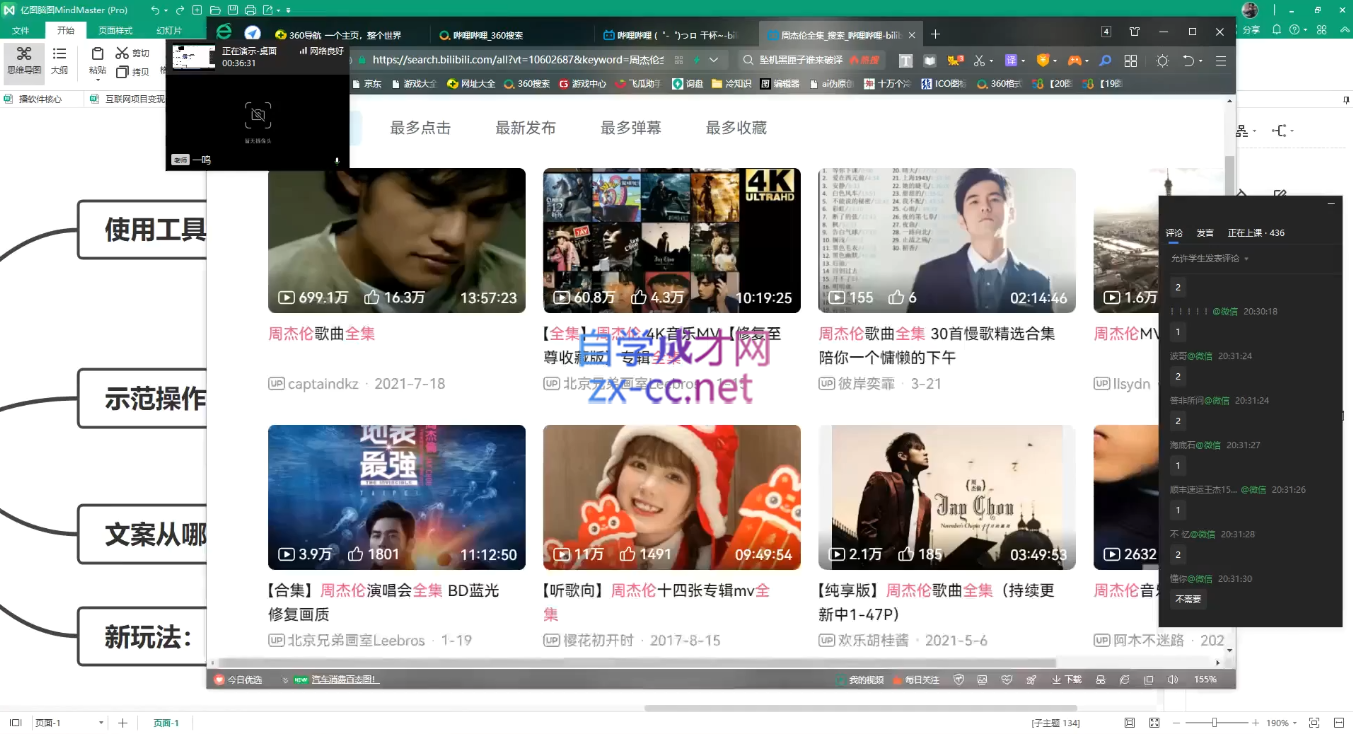
Task: Click the MindMaster new document icon
Action: pyautogui.click(x=198, y=10)
